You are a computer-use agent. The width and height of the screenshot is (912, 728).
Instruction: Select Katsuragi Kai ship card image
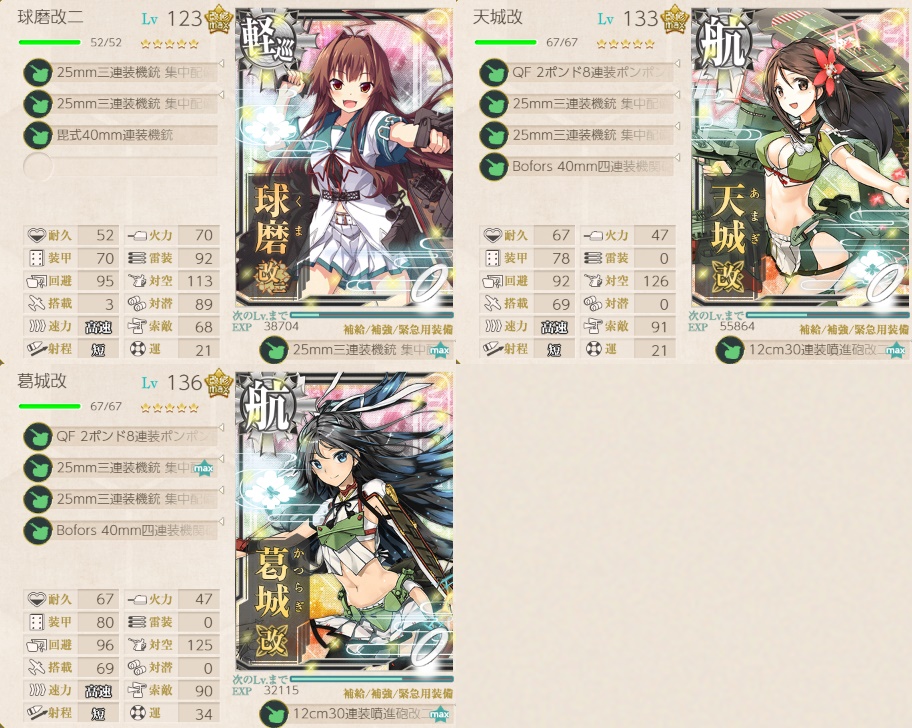344,522
